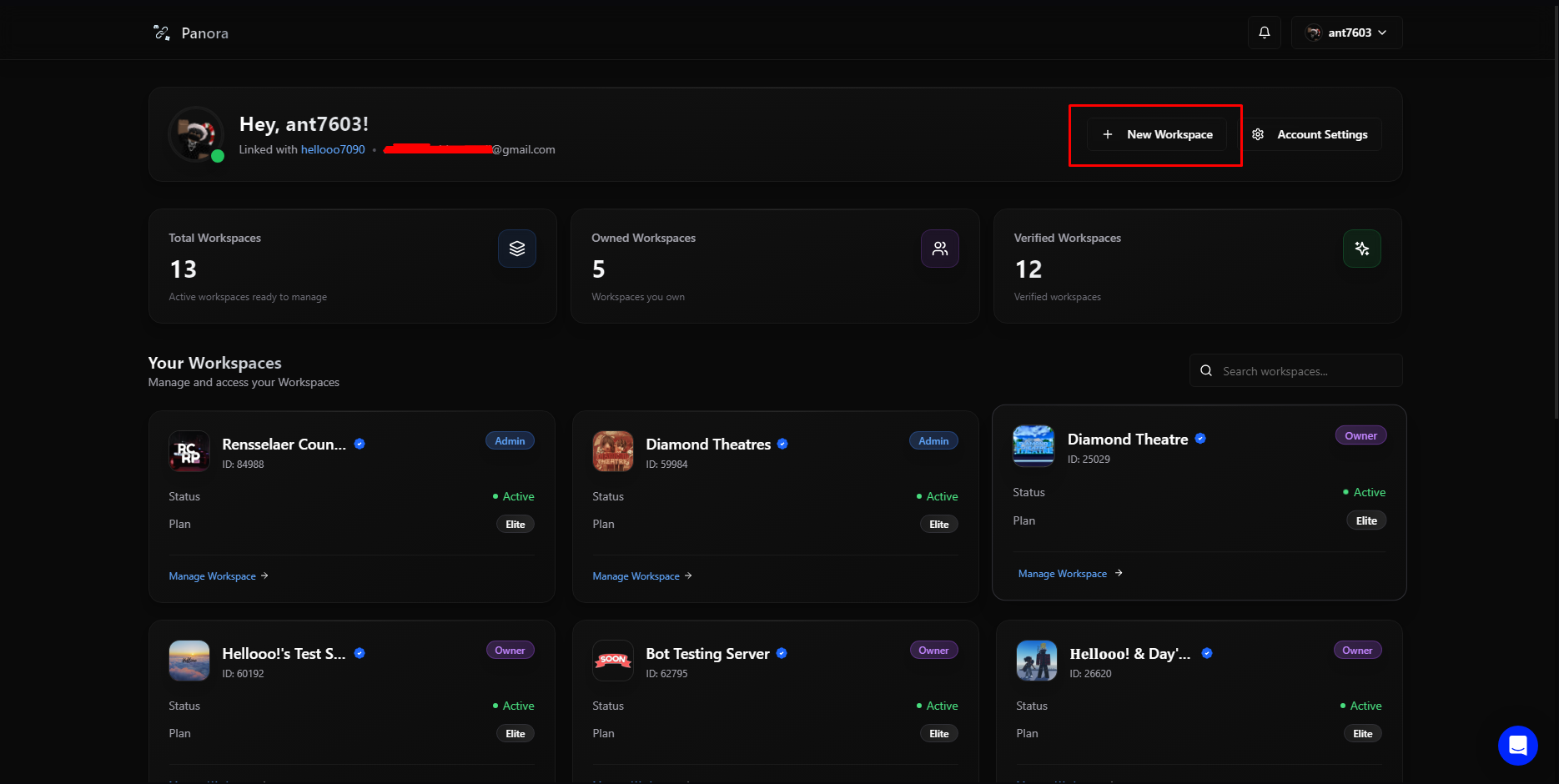This screenshot has height=784, width=1559.
Task: Open Manage Workspace for Diamond Theatres
Action: coord(642,576)
